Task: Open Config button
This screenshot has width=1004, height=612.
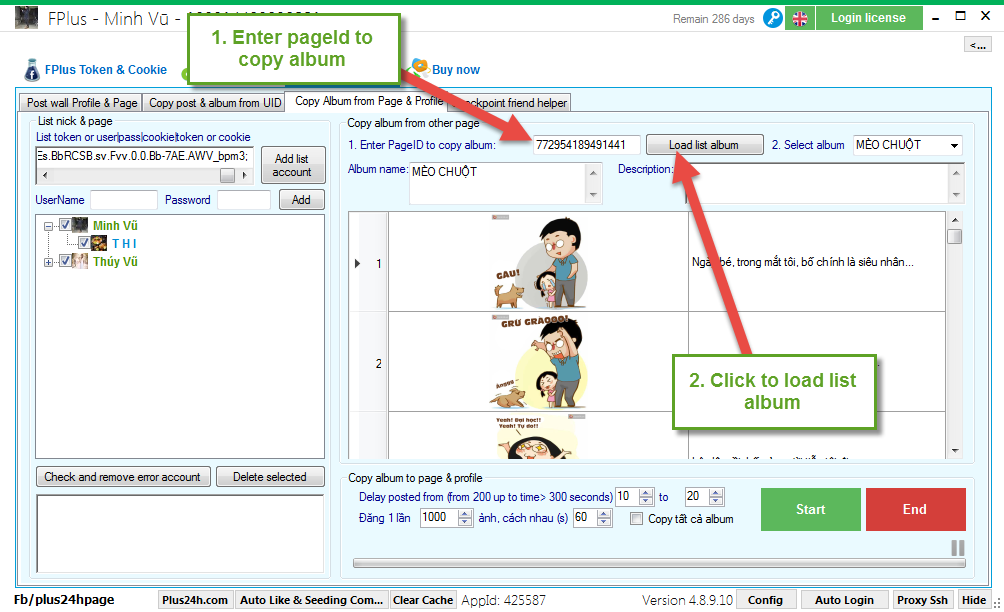Action: 765,600
